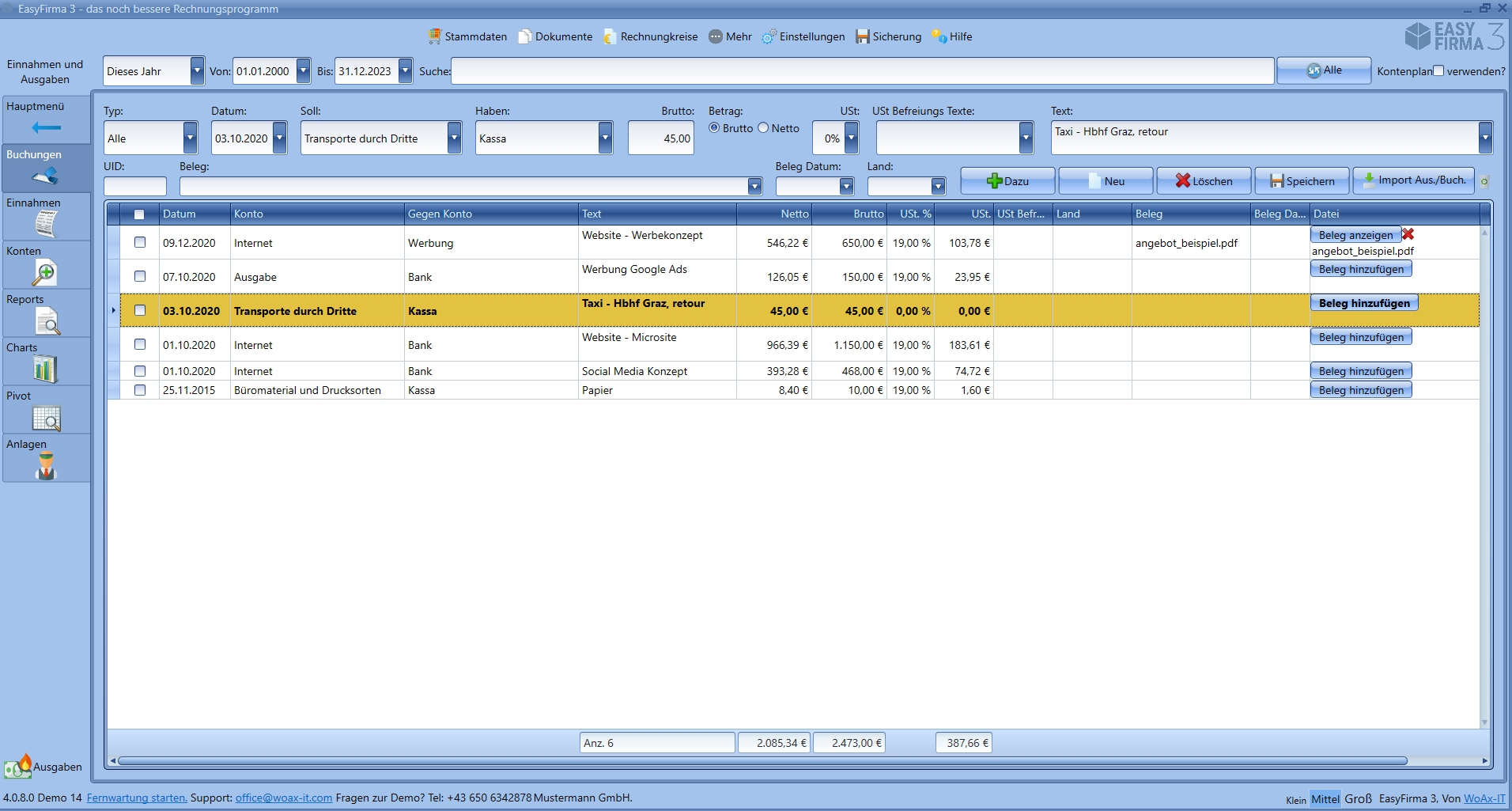
Task: Open the Buchungen section icon
Action: (46, 175)
